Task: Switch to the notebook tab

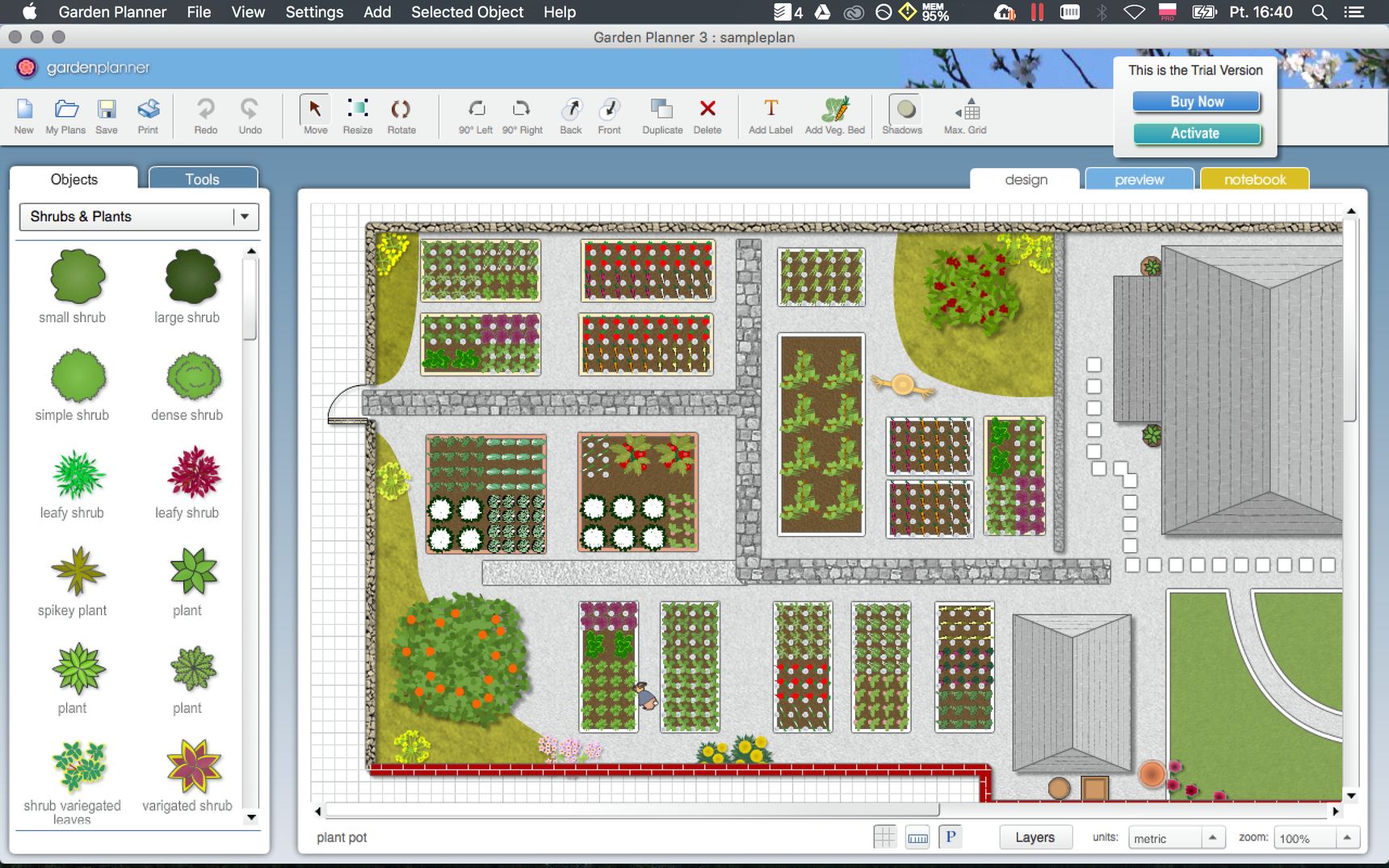Action: [1255, 179]
